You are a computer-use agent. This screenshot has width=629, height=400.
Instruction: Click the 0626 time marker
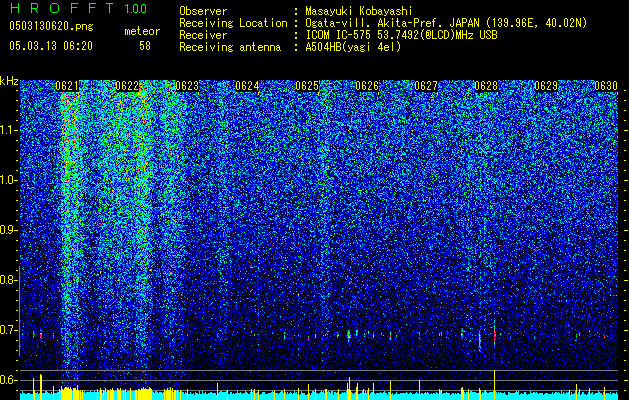[367, 86]
